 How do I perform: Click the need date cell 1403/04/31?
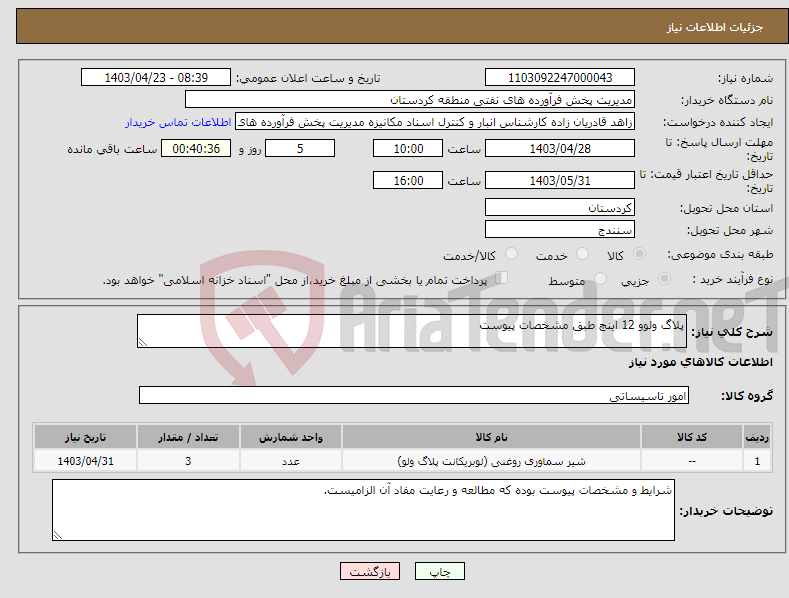click(85, 461)
